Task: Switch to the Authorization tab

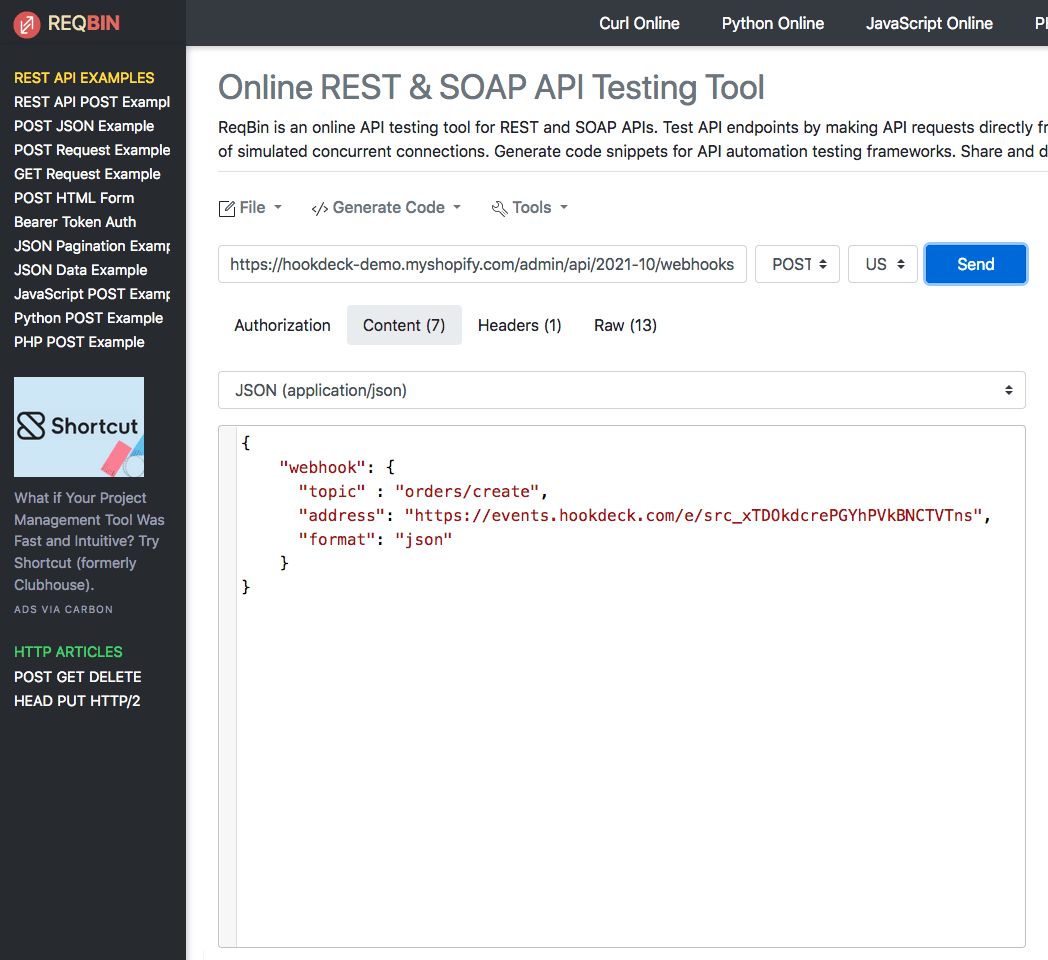Action: (x=281, y=325)
